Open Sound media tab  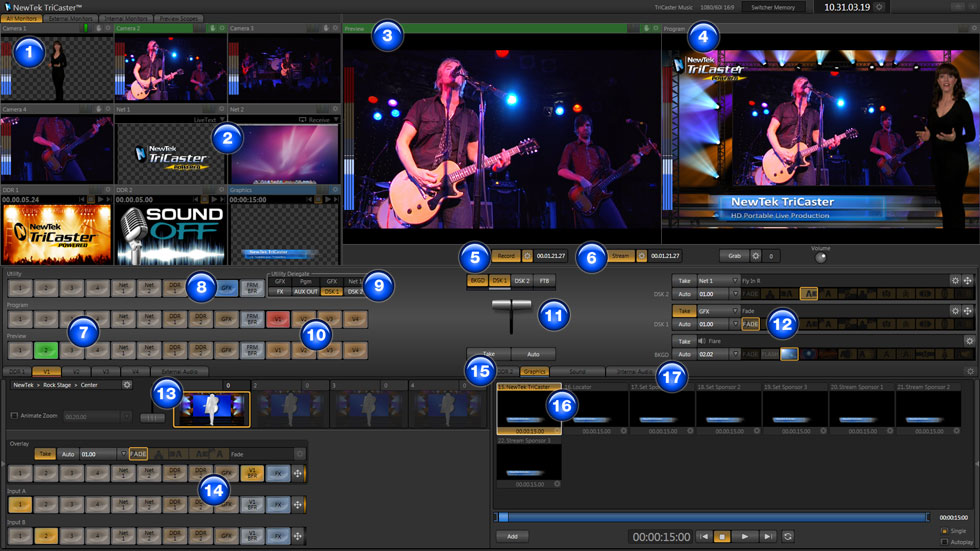(x=577, y=372)
